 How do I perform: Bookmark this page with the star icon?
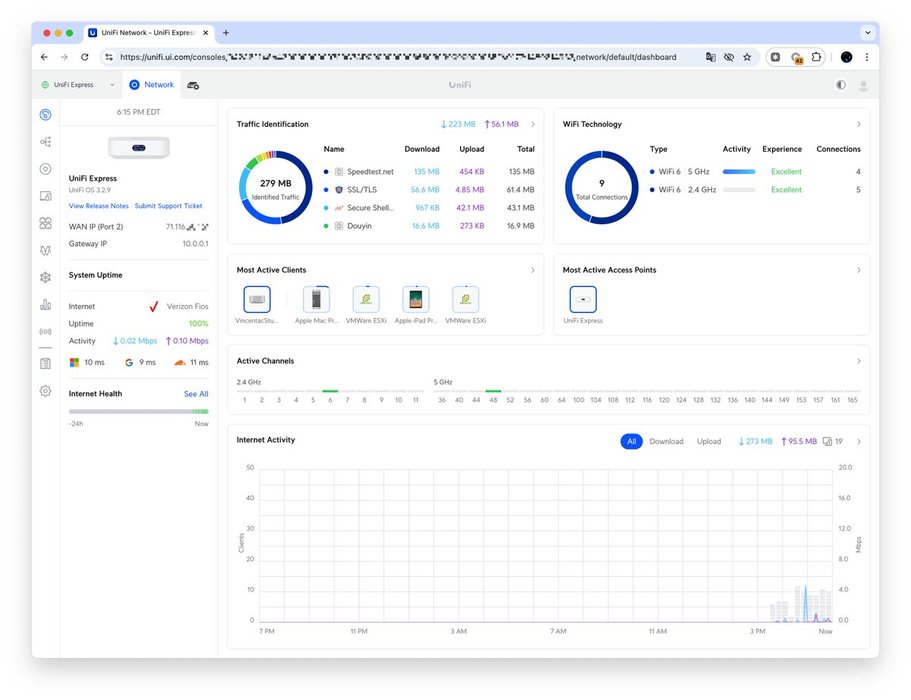[747, 57]
